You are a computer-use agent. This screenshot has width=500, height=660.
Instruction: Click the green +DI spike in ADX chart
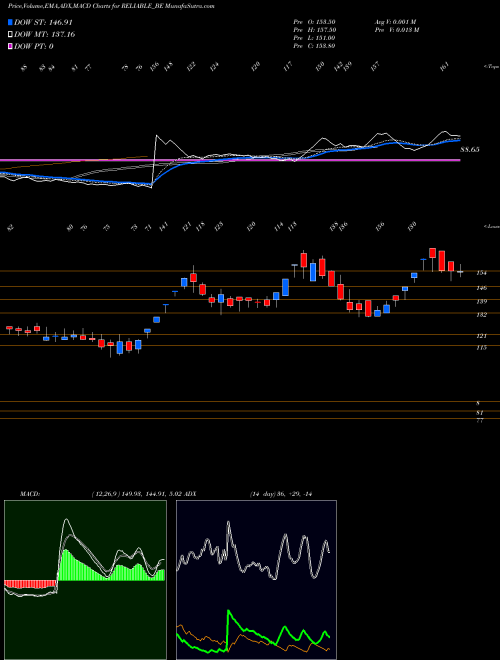(229, 612)
